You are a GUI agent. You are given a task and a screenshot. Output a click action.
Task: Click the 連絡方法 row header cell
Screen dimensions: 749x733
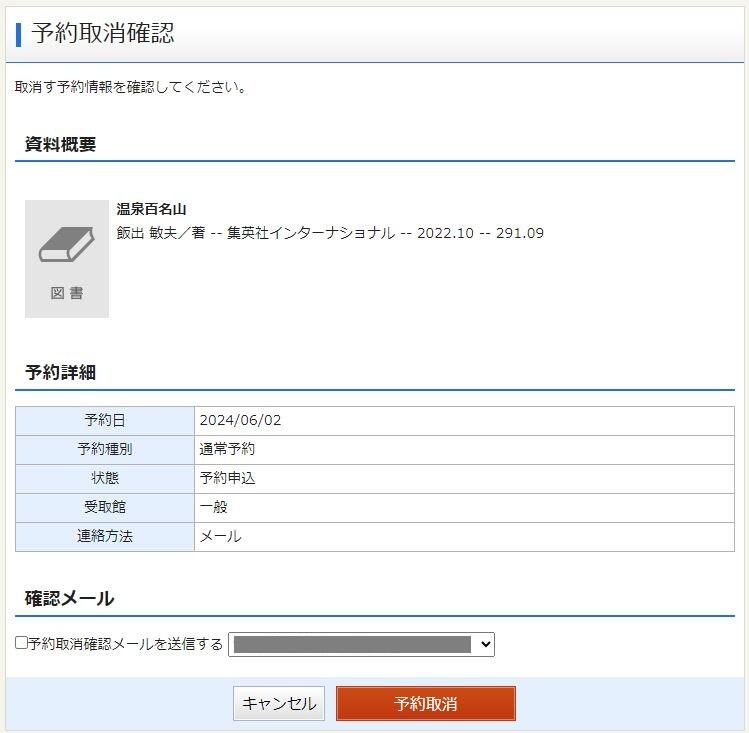coord(105,536)
